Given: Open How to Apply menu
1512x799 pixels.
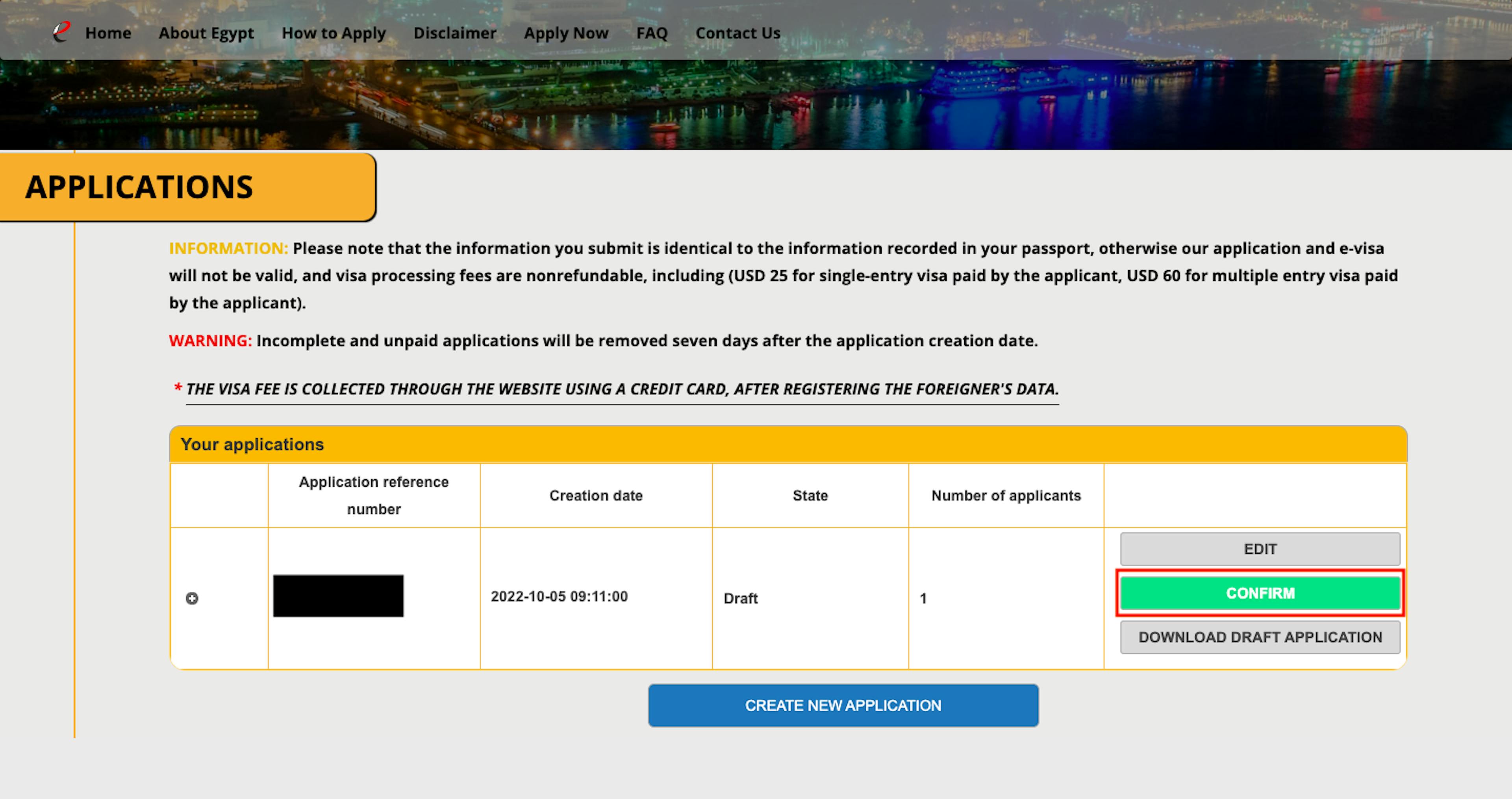Looking at the screenshot, I should point(334,33).
